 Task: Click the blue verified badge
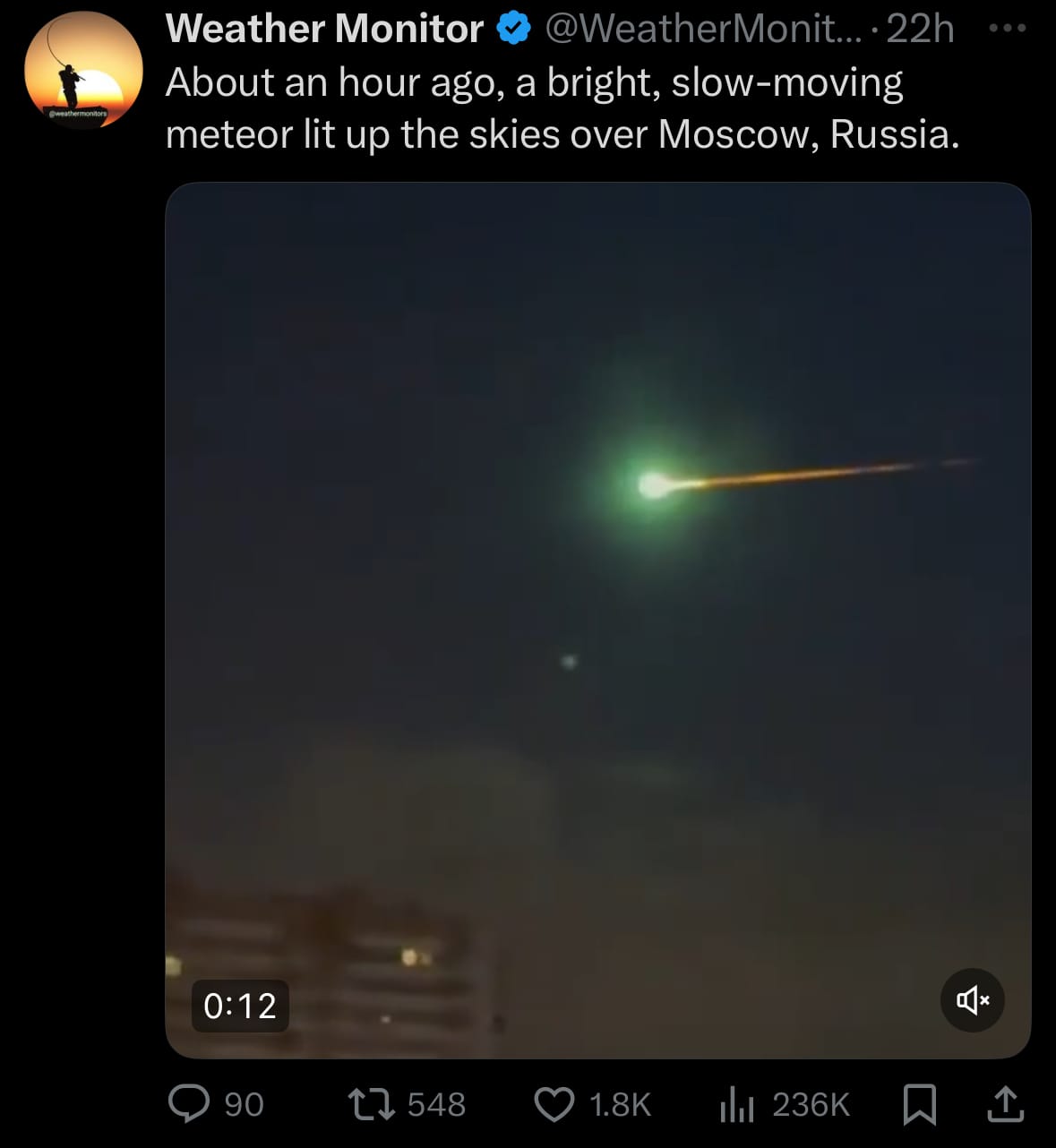tap(513, 29)
